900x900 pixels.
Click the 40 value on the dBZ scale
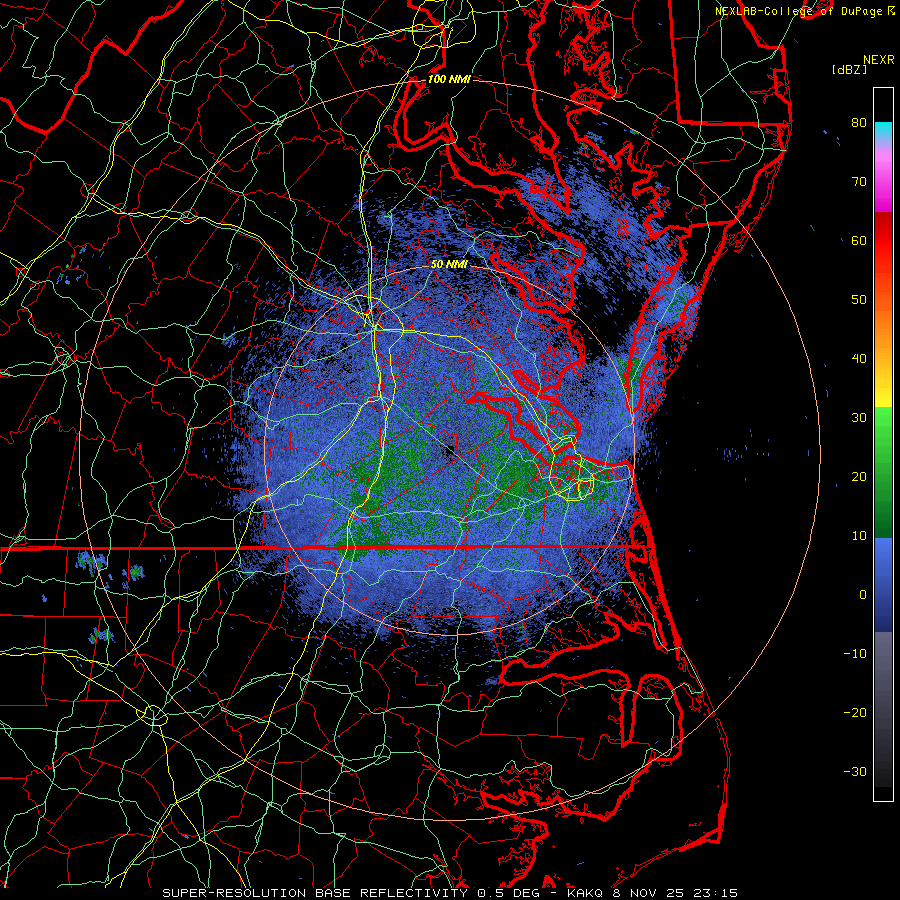(x=859, y=359)
